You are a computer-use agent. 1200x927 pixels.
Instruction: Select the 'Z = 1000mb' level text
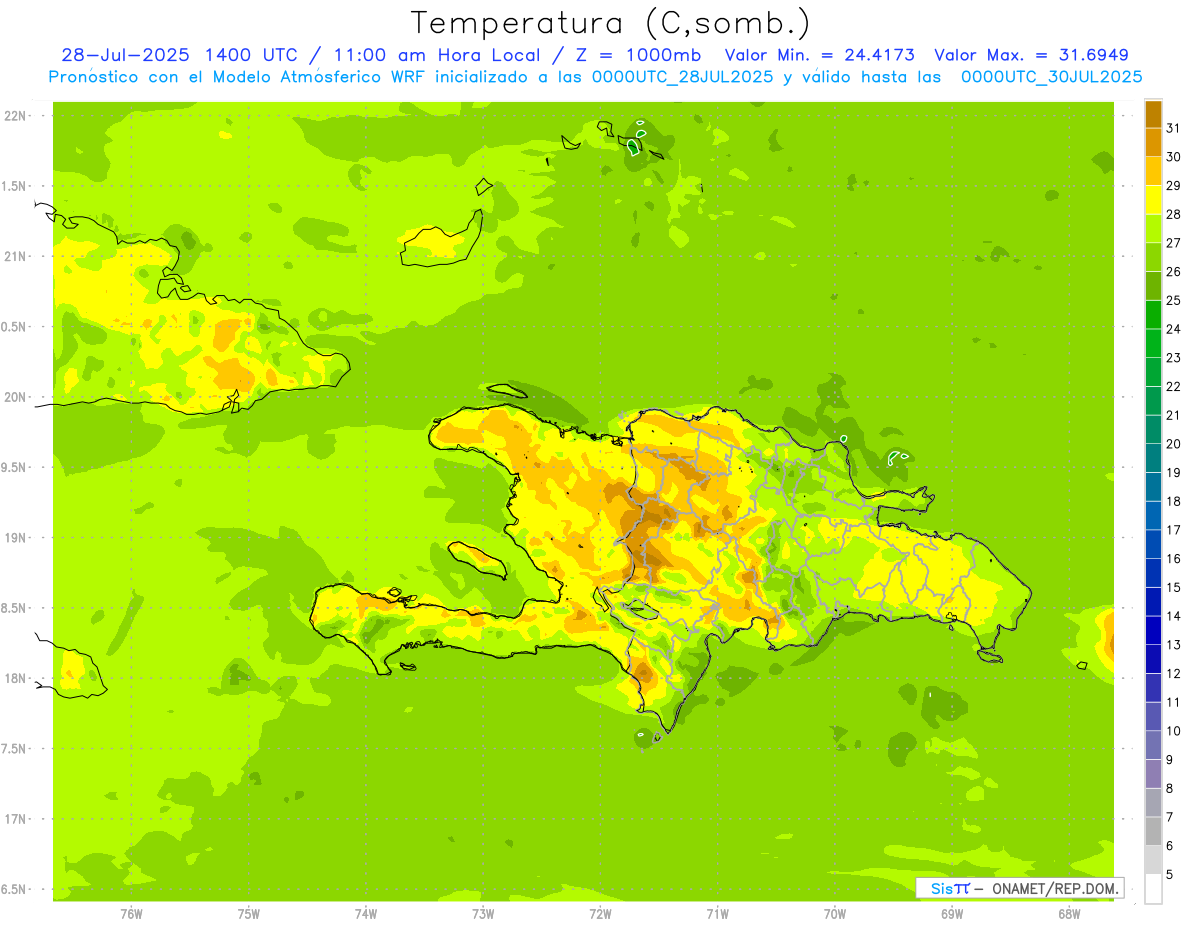pyautogui.click(x=633, y=56)
